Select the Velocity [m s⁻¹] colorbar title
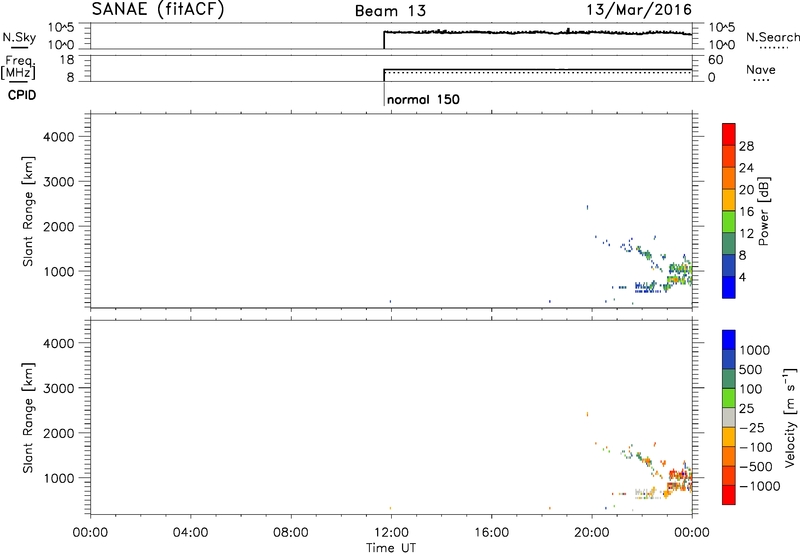The height and width of the screenshot is (554, 800). [x=790, y=417]
